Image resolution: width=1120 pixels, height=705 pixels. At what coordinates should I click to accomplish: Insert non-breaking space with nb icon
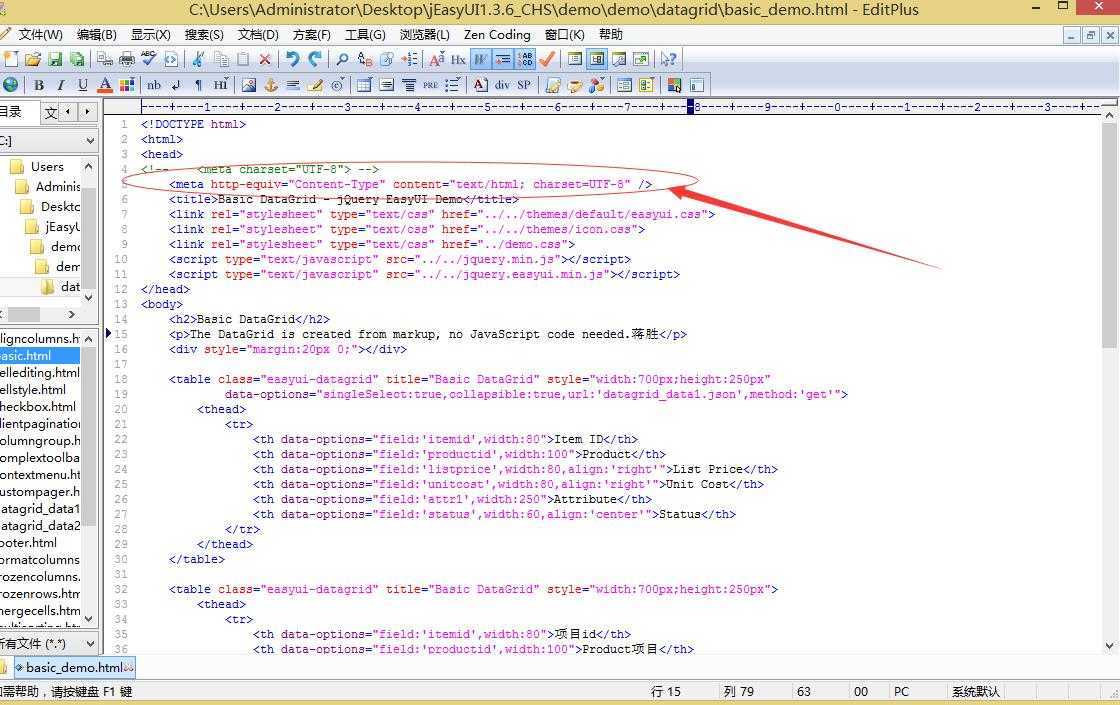pos(154,85)
